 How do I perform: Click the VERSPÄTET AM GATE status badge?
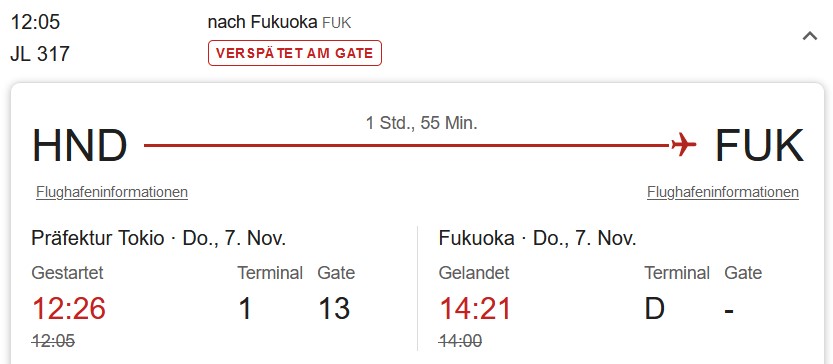pos(295,53)
